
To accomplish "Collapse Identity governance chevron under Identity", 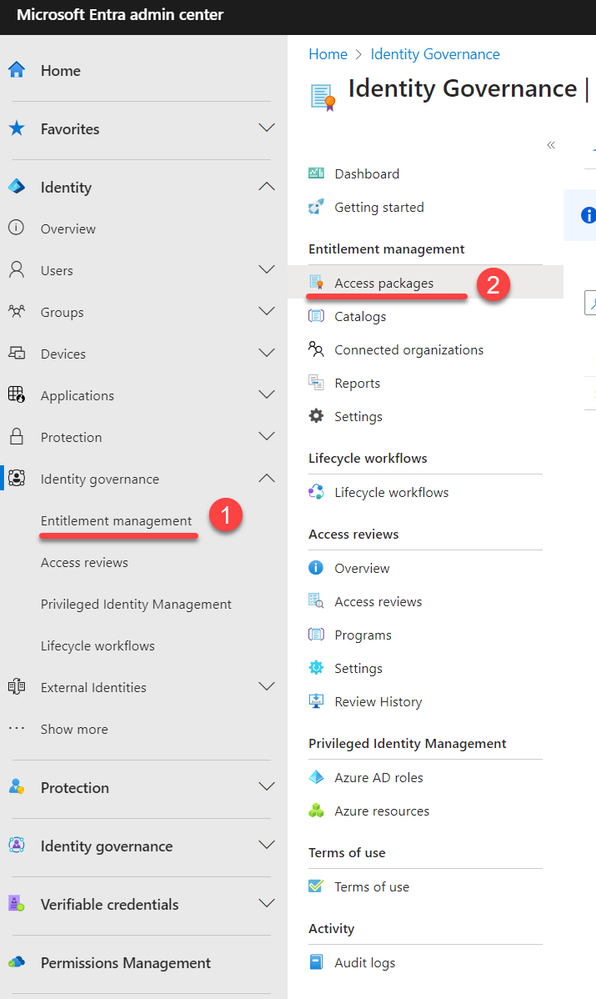I will pyautogui.click(x=266, y=478).
